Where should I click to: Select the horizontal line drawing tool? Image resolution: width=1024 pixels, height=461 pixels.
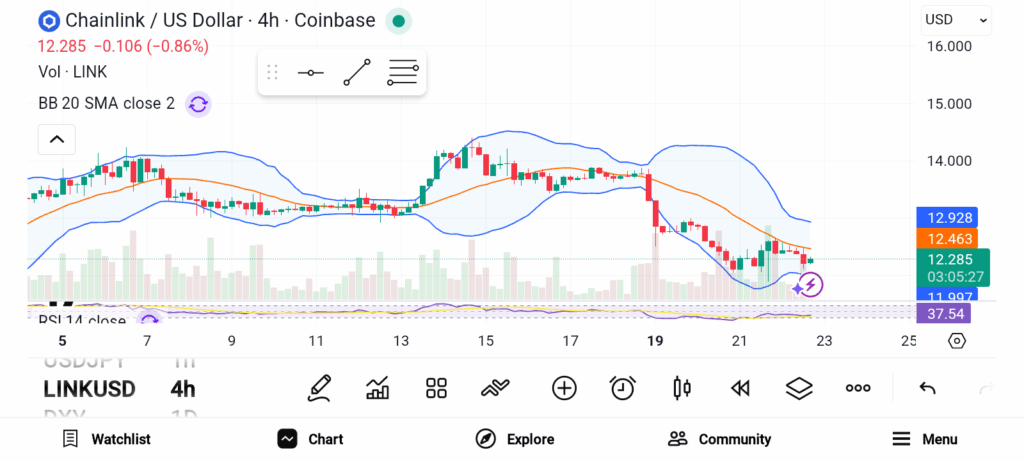click(x=310, y=73)
